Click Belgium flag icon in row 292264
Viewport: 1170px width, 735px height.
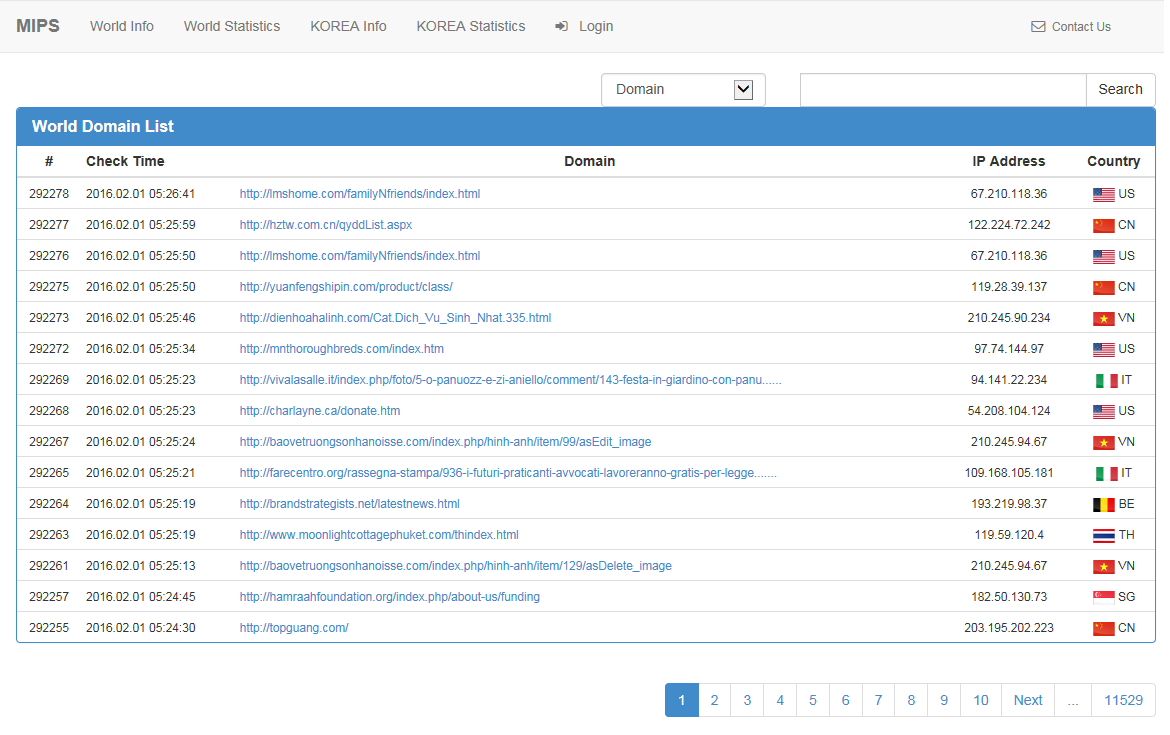pos(1104,504)
